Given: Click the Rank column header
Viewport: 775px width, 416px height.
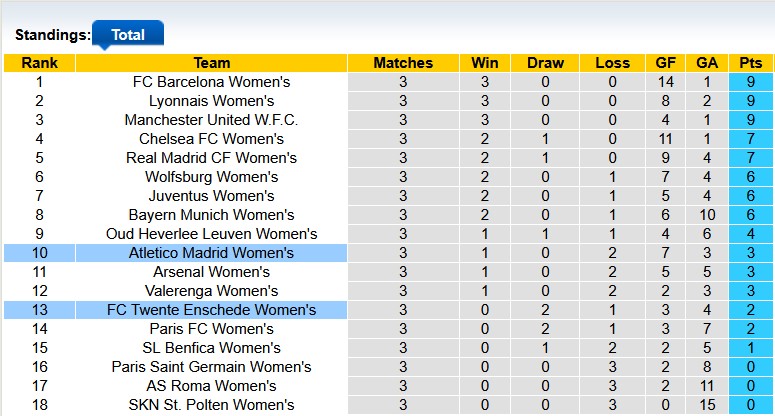Looking at the screenshot, I should pyautogui.click(x=39, y=63).
